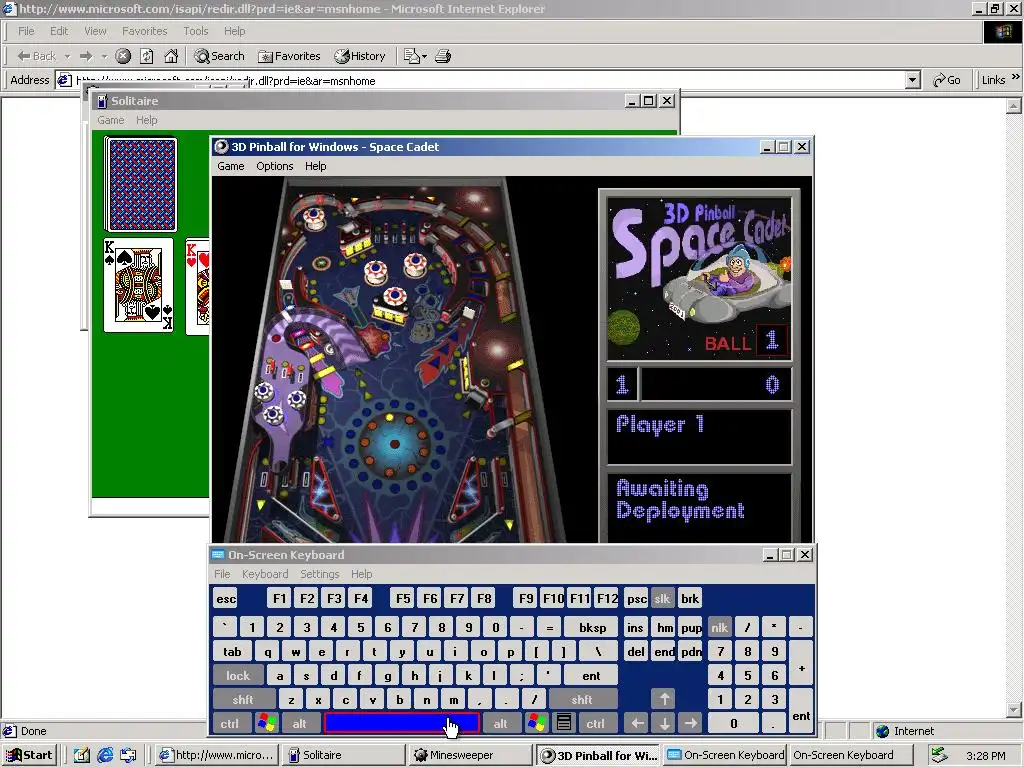Open the Help menu in Solitaire window

[146, 120]
